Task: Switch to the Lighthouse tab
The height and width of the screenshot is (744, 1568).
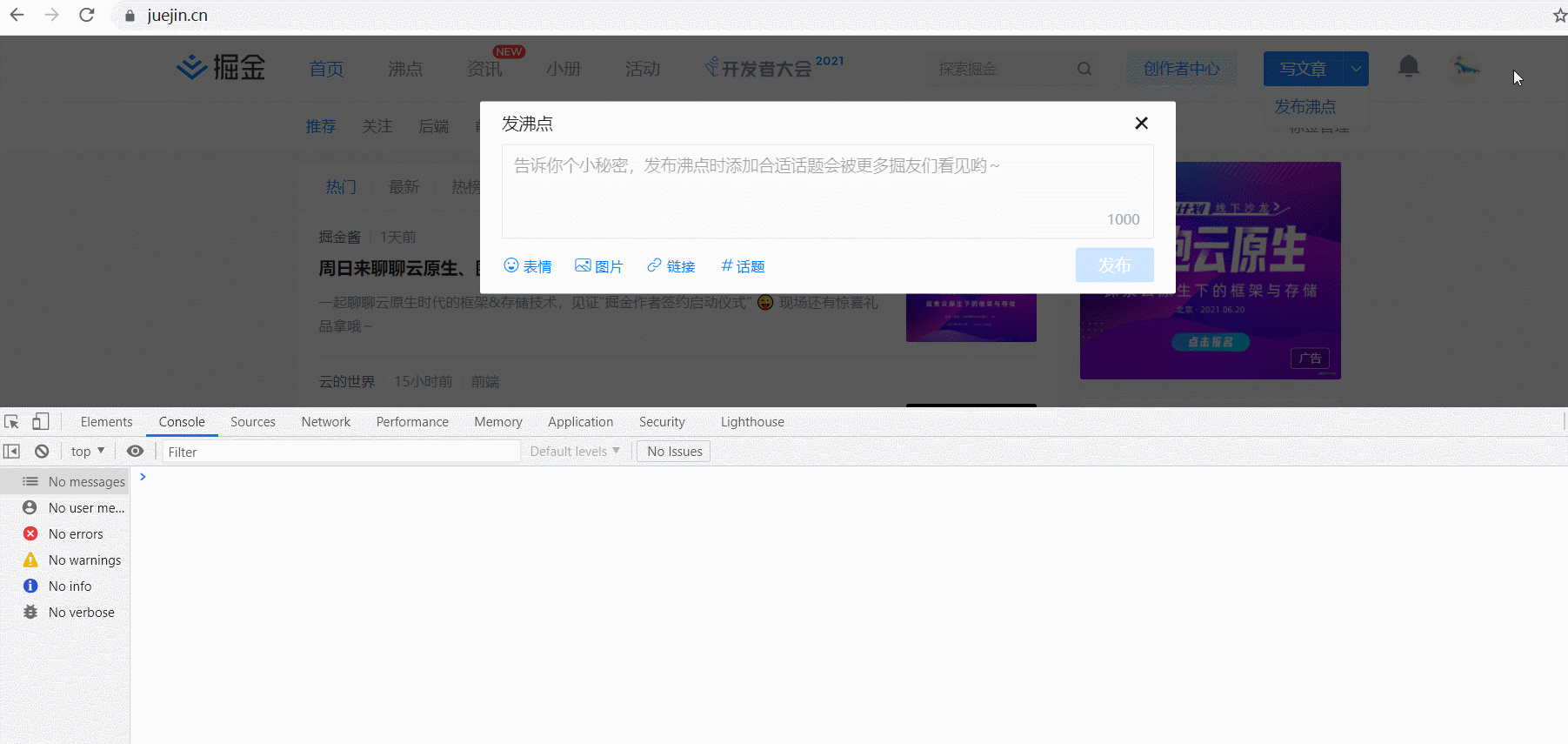Action: pos(752,422)
